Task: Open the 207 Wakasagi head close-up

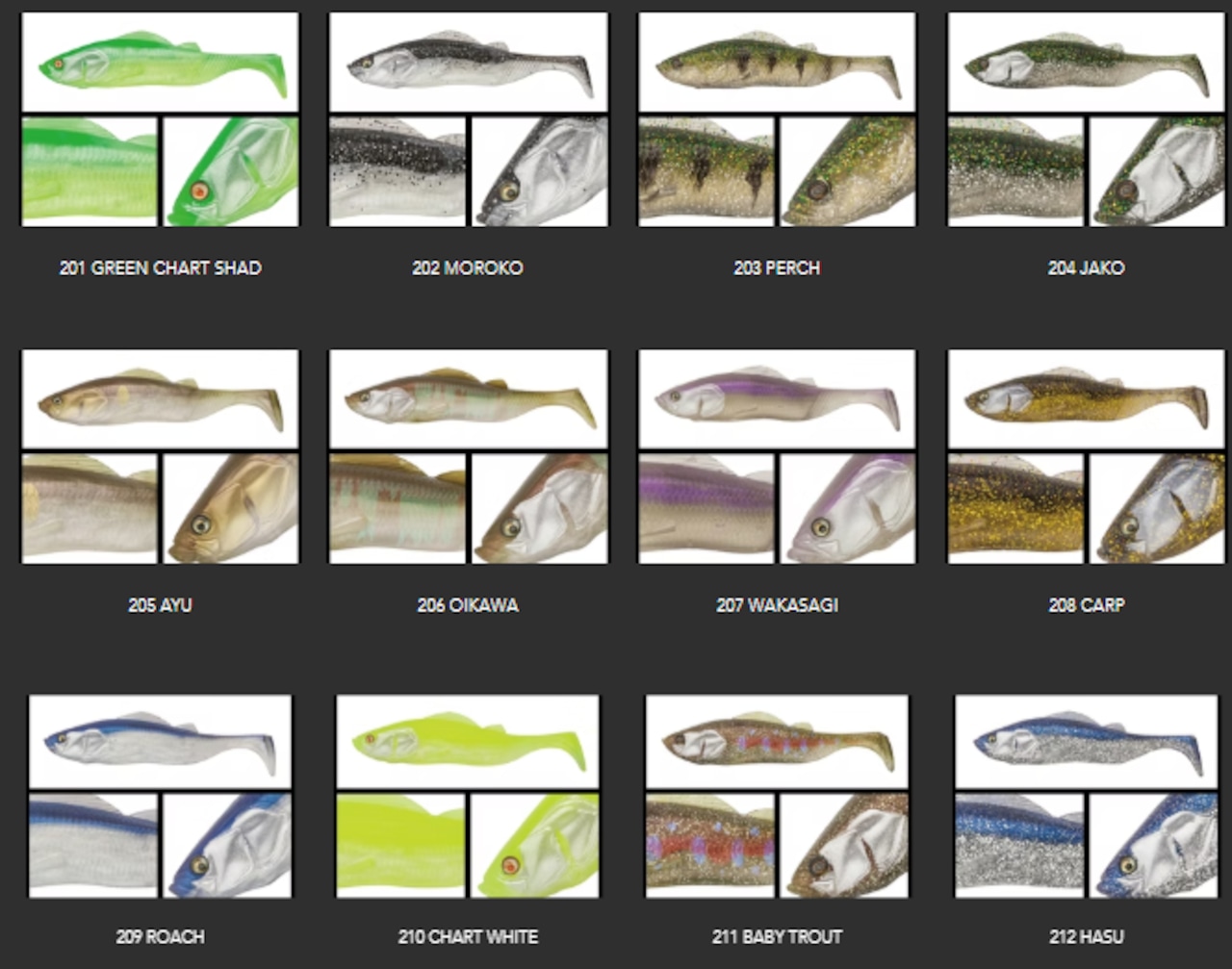Action: click(x=848, y=509)
